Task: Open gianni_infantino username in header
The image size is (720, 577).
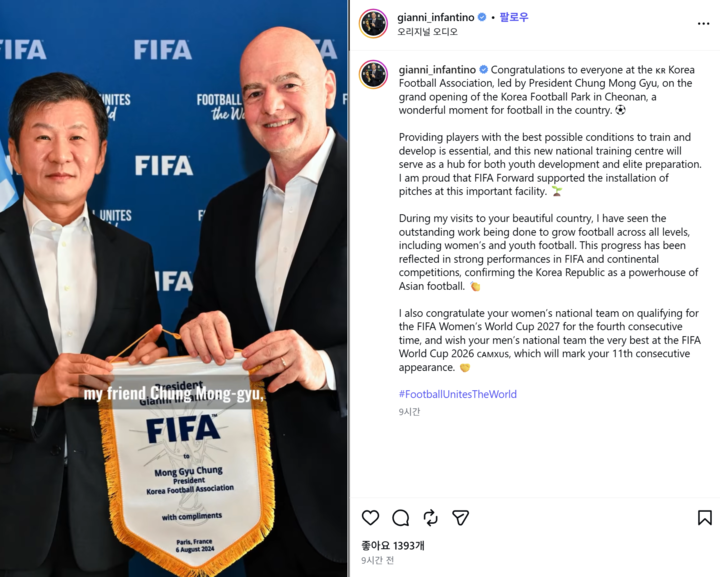Action: pos(435,17)
